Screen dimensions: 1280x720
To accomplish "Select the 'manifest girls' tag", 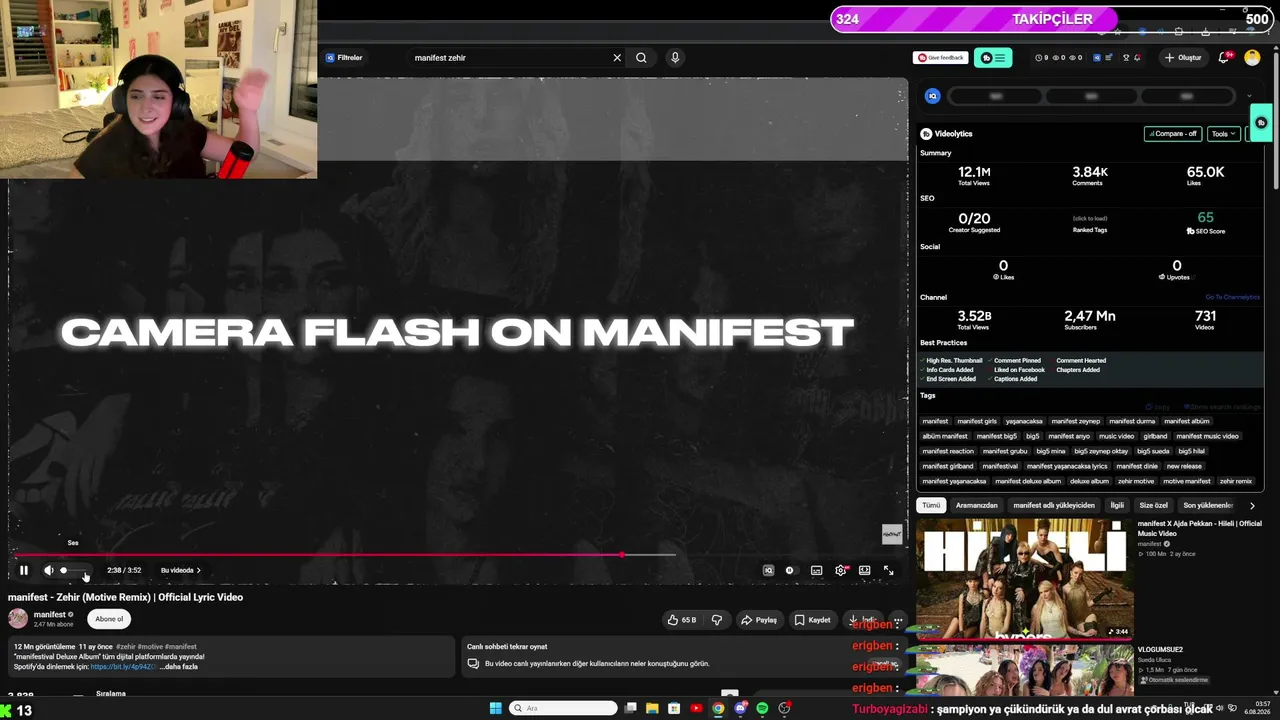I will click(x=977, y=421).
